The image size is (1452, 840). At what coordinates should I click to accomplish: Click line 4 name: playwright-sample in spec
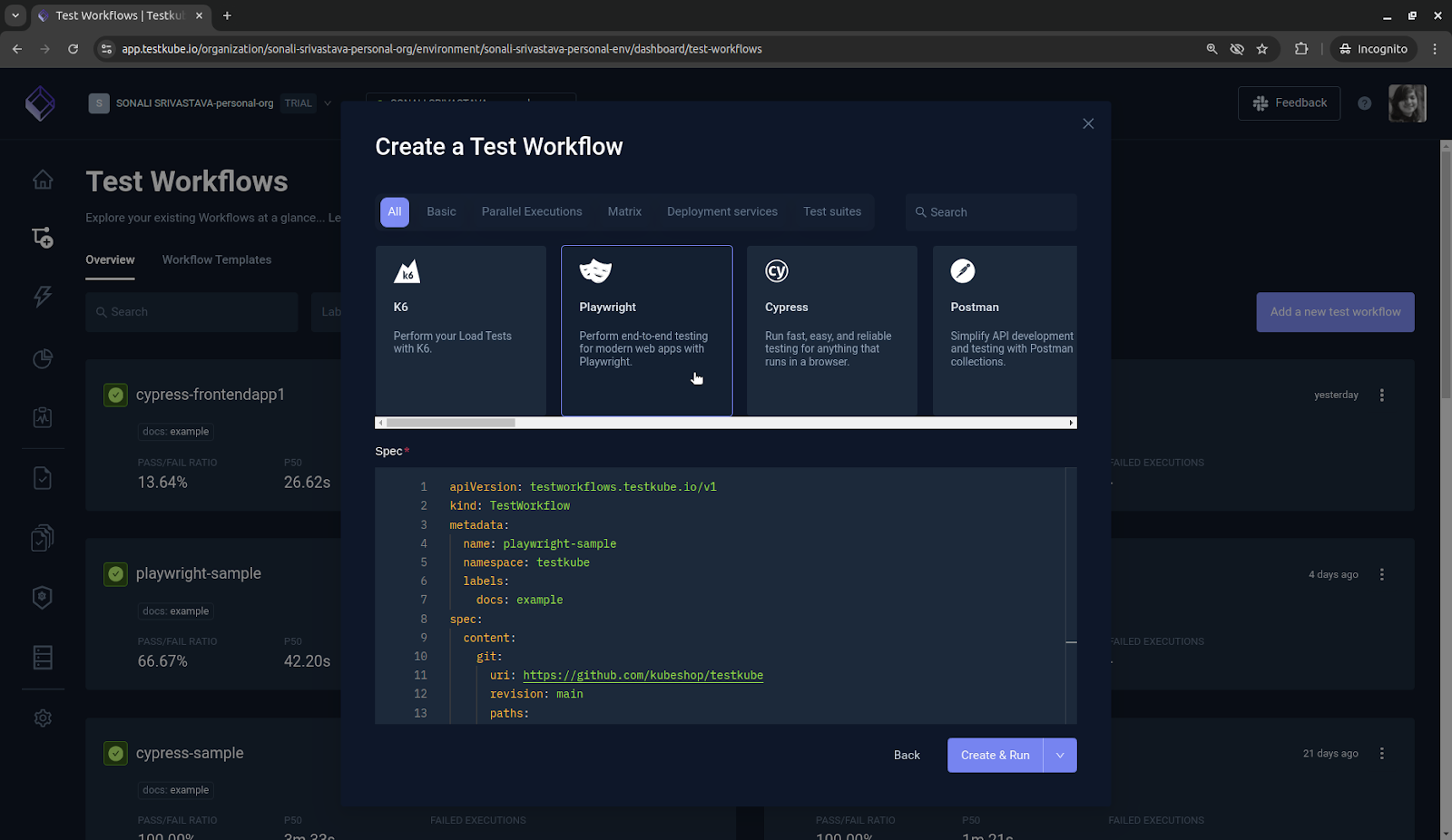point(539,544)
